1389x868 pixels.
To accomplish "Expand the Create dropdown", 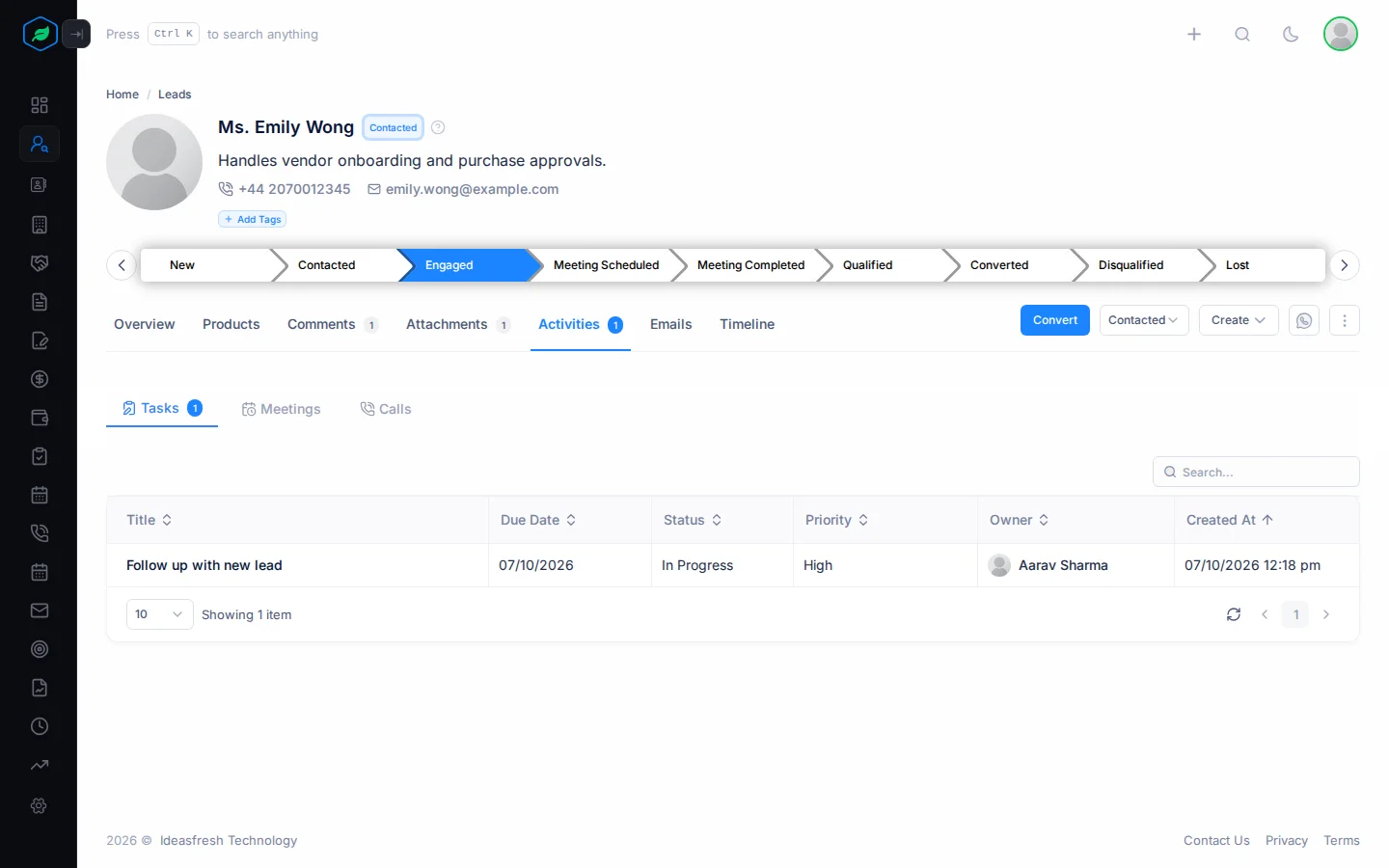I will [x=1239, y=320].
